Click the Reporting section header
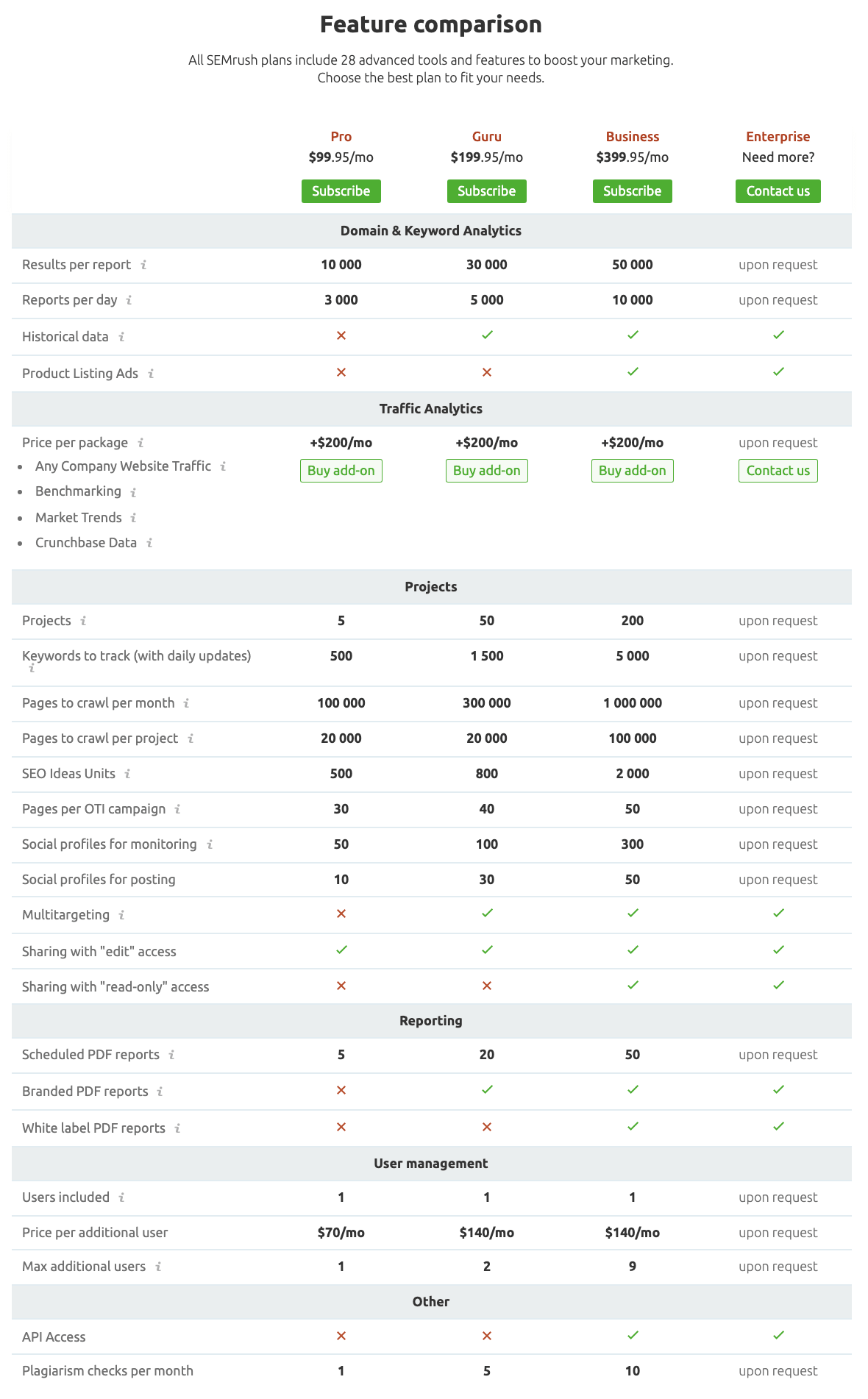Image resolution: width=868 pixels, height=1399 pixels. click(431, 1021)
